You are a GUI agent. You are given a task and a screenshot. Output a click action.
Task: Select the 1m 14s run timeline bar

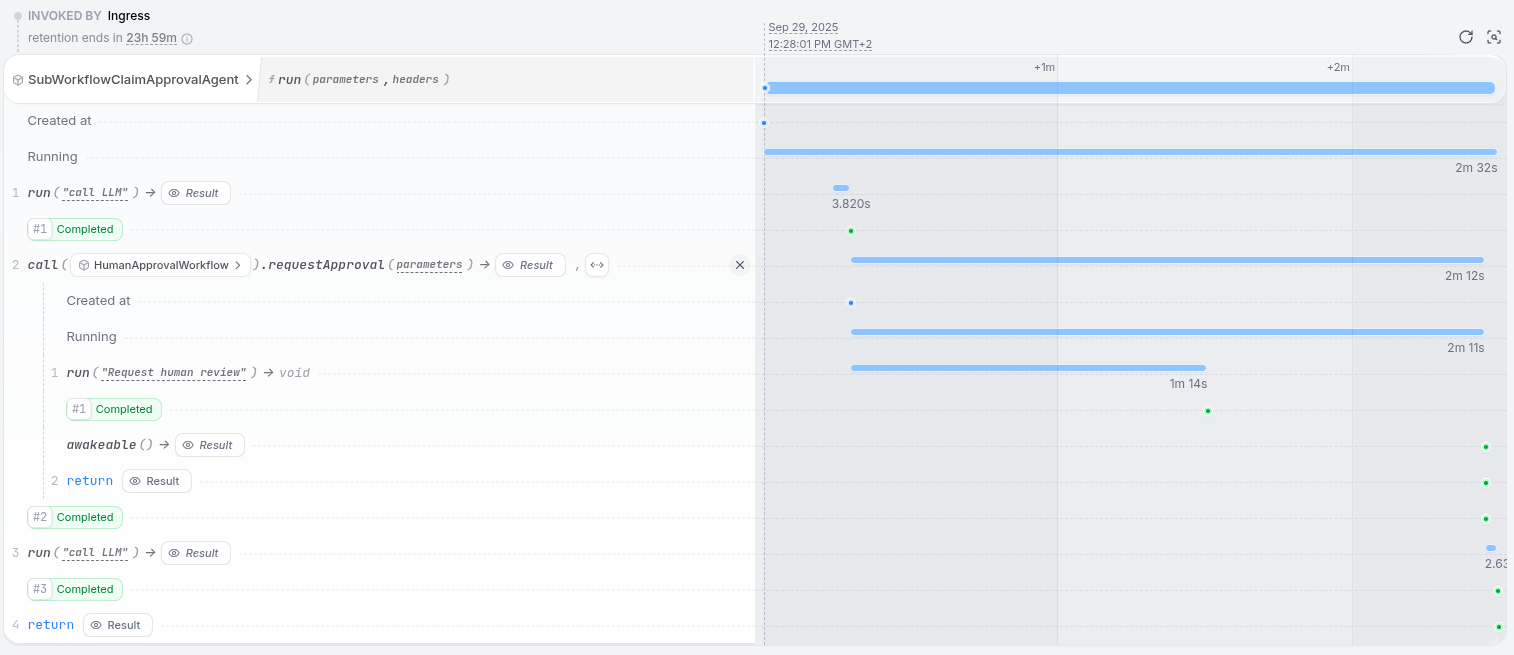1028,368
